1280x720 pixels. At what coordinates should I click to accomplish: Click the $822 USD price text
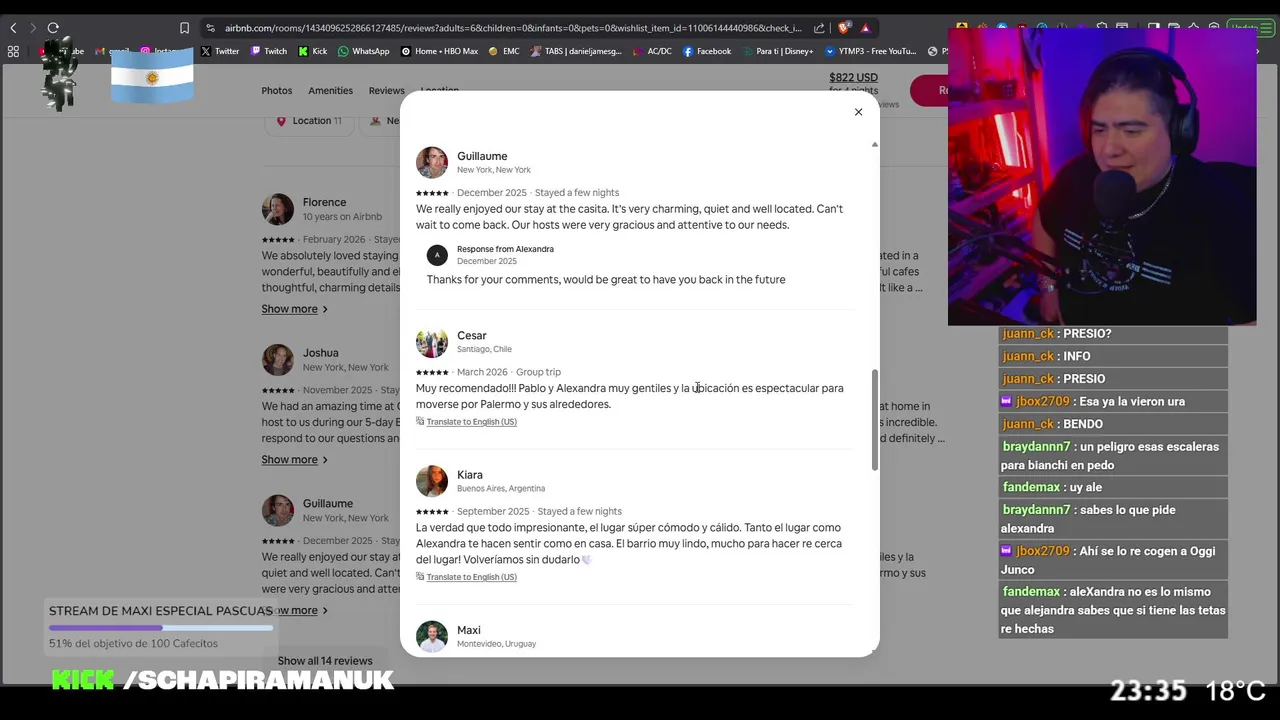click(x=853, y=77)
